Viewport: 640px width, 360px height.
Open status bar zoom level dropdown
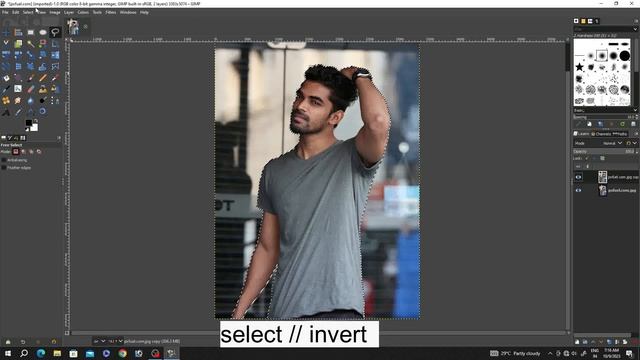click(x=115, y=341)
